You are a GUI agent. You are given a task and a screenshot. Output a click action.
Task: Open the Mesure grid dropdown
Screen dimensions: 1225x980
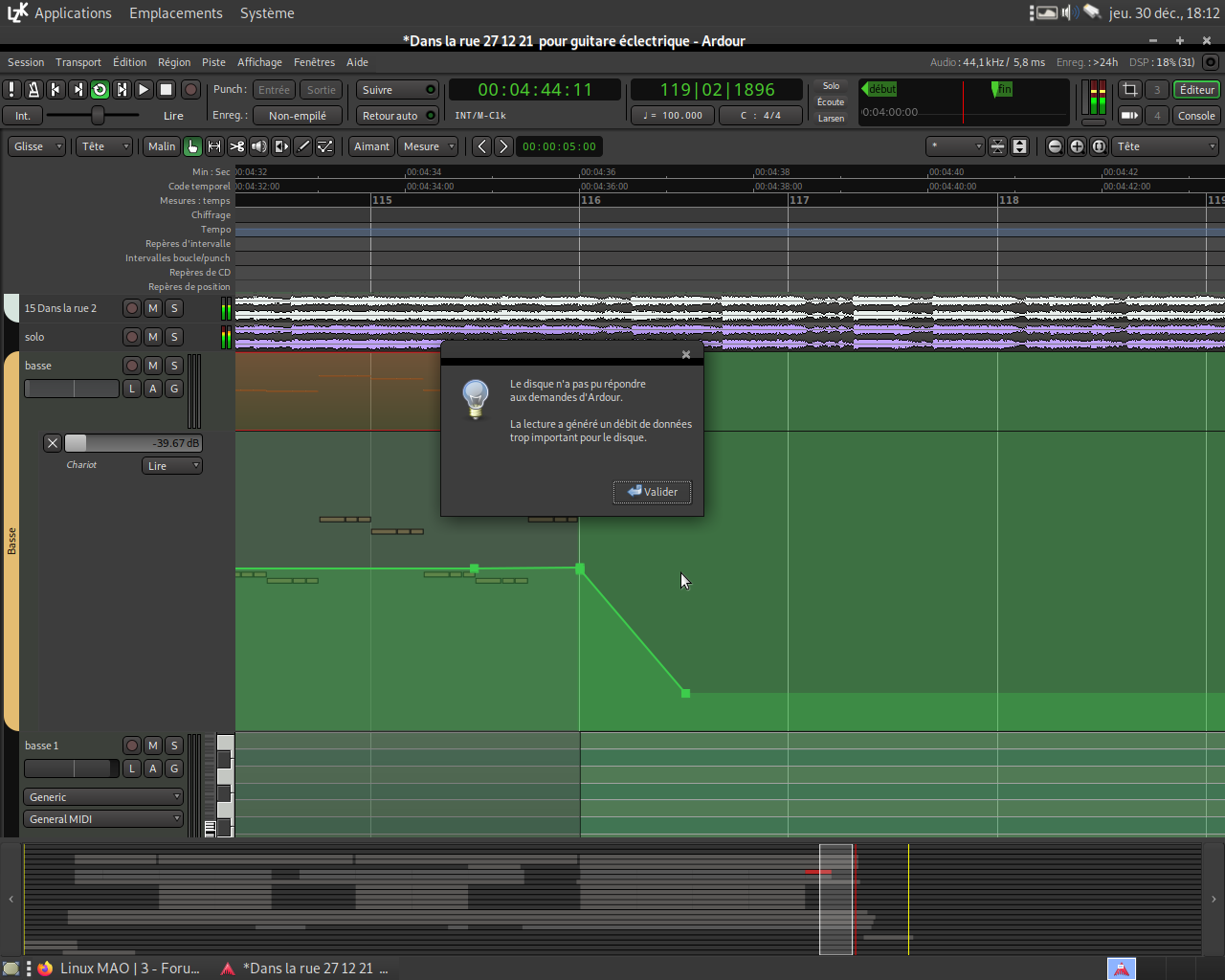point(429,146)
